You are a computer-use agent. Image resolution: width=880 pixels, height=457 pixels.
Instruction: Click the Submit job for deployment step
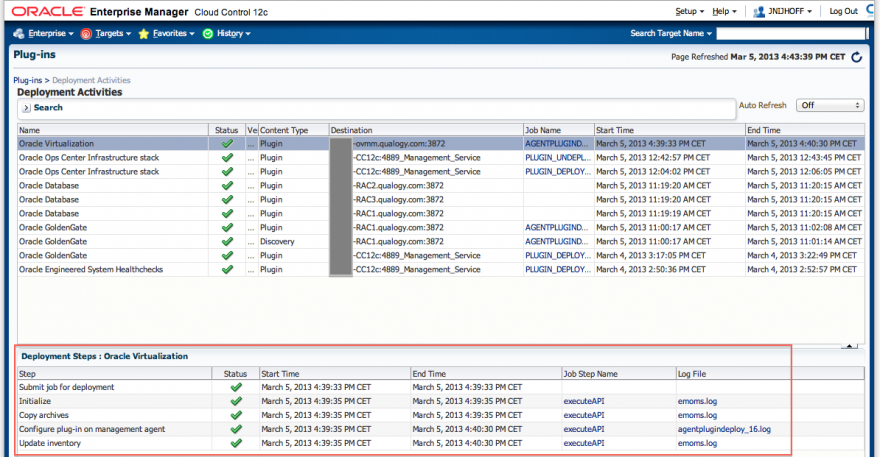click(66, 387)
